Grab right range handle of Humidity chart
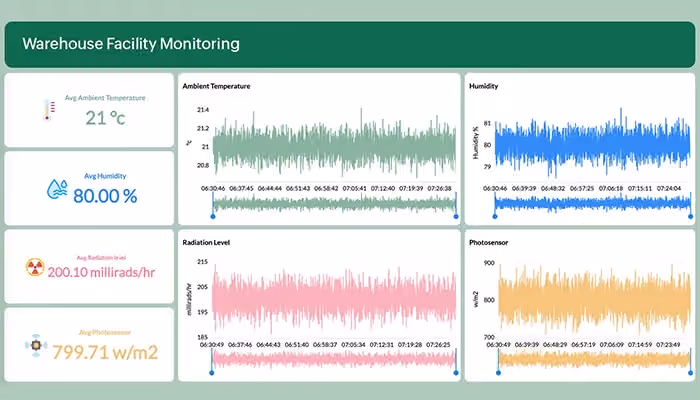 tap(691, 216)
